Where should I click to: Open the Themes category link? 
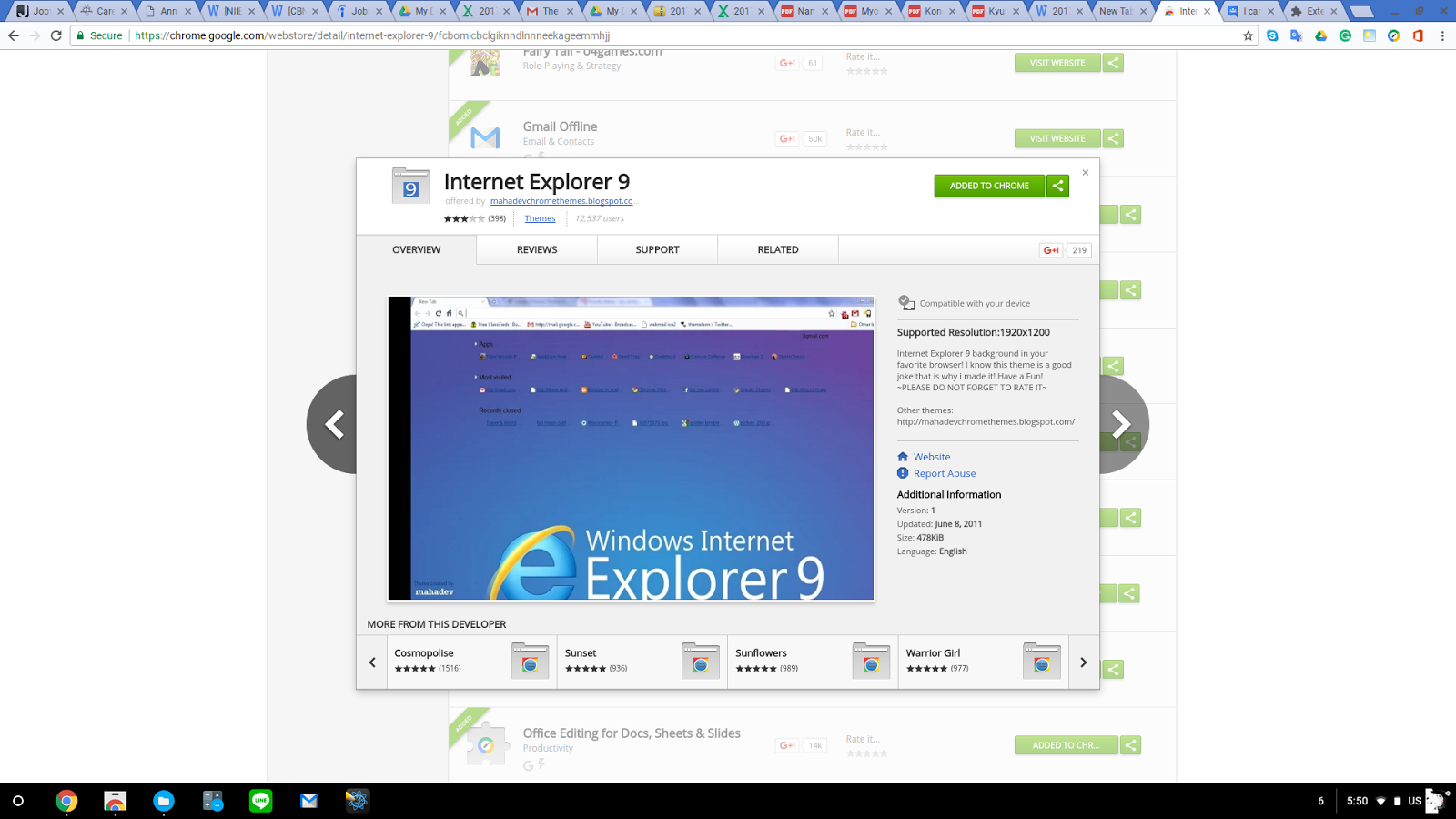point(540,218)
